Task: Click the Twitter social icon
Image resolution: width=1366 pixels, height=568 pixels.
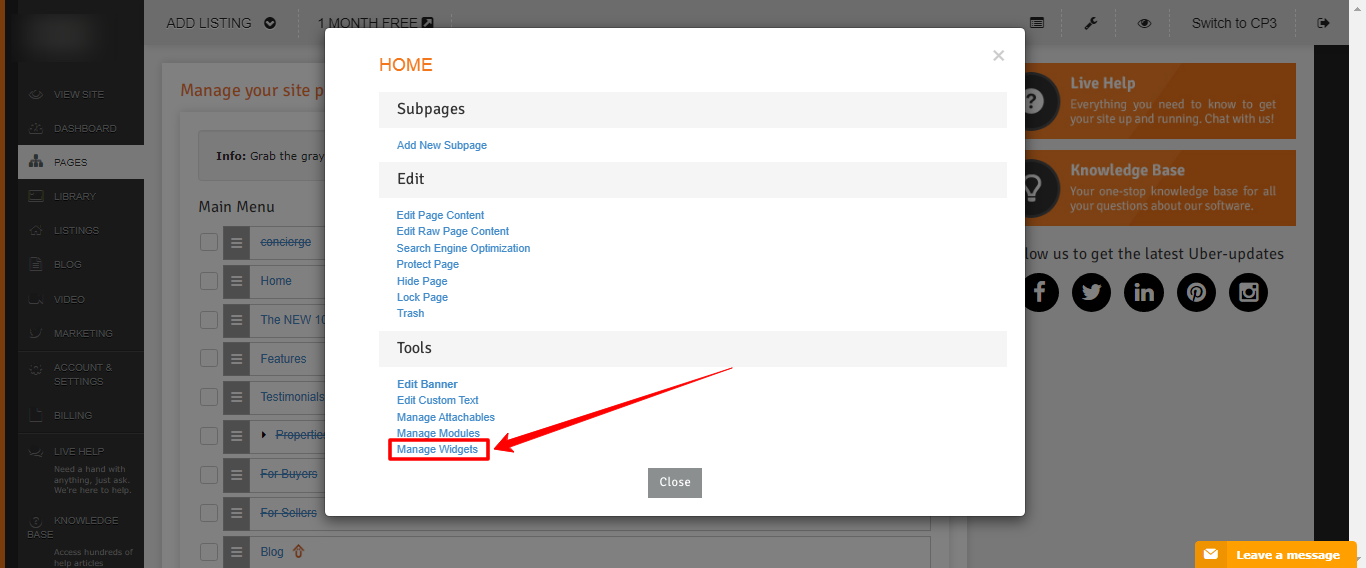Action: (1091, 292)
